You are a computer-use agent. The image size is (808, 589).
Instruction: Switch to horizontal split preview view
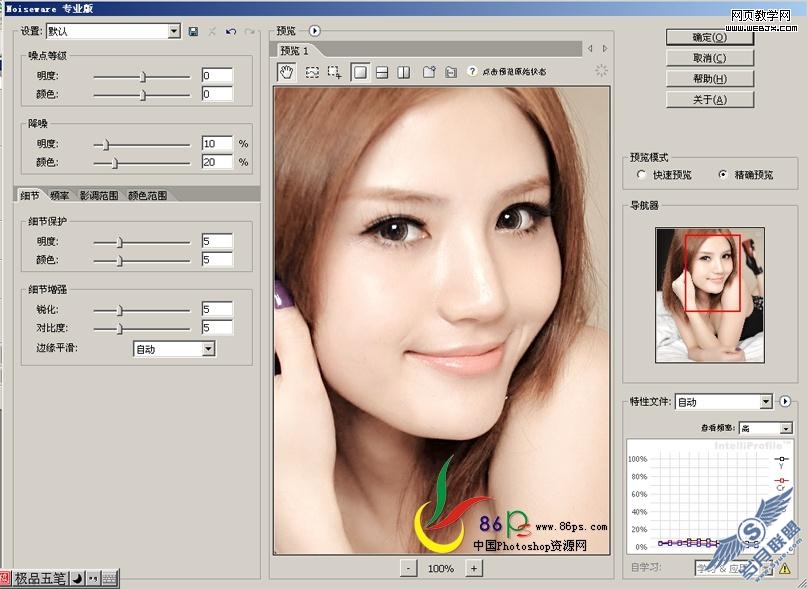382,72
